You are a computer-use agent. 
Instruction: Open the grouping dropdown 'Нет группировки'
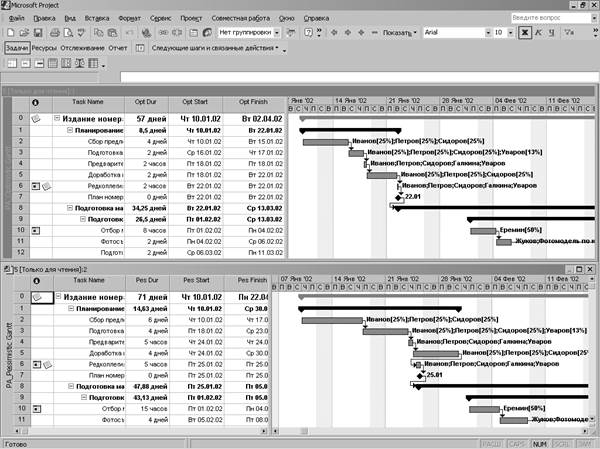pos(277,33)
